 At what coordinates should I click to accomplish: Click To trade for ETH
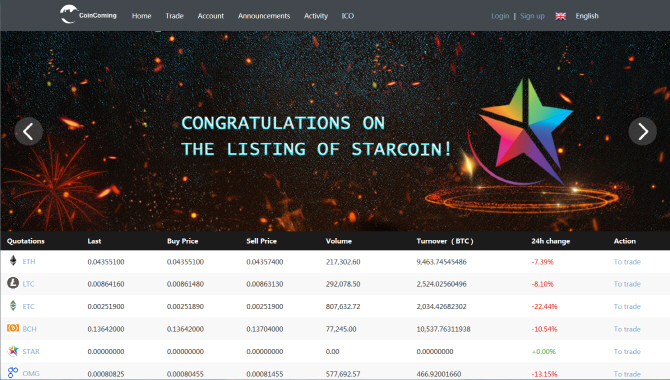[x=627, y=262]
